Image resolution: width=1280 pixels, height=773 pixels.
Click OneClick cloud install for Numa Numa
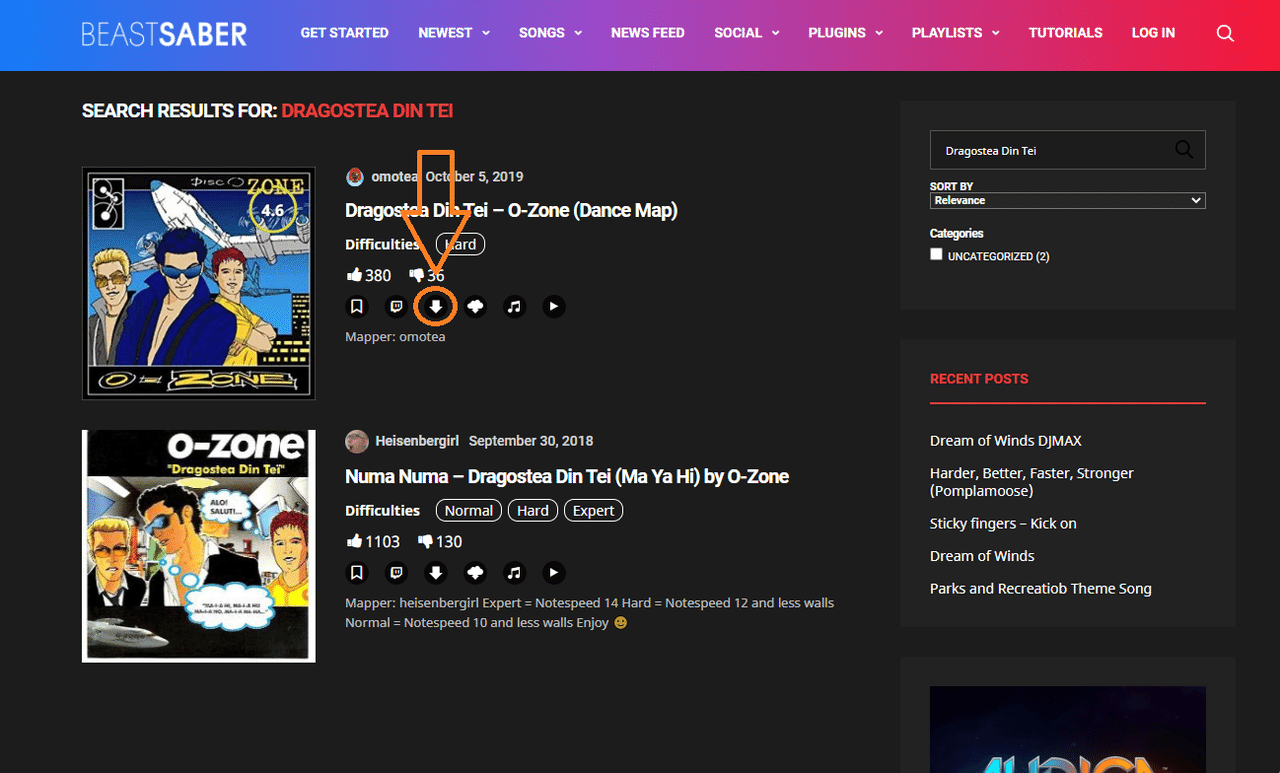click(x=475, y=573)
